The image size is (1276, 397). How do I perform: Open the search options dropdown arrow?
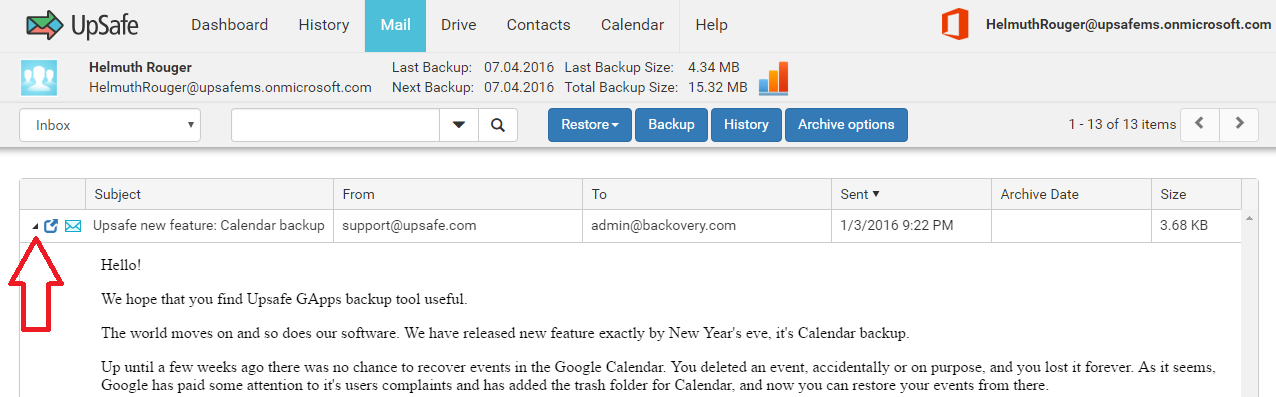pyautogui.click(x=459, y=125)
